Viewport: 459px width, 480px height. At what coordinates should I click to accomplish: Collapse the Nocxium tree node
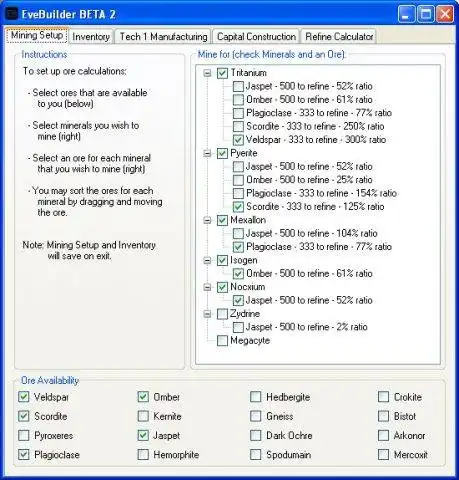(207, 287)
